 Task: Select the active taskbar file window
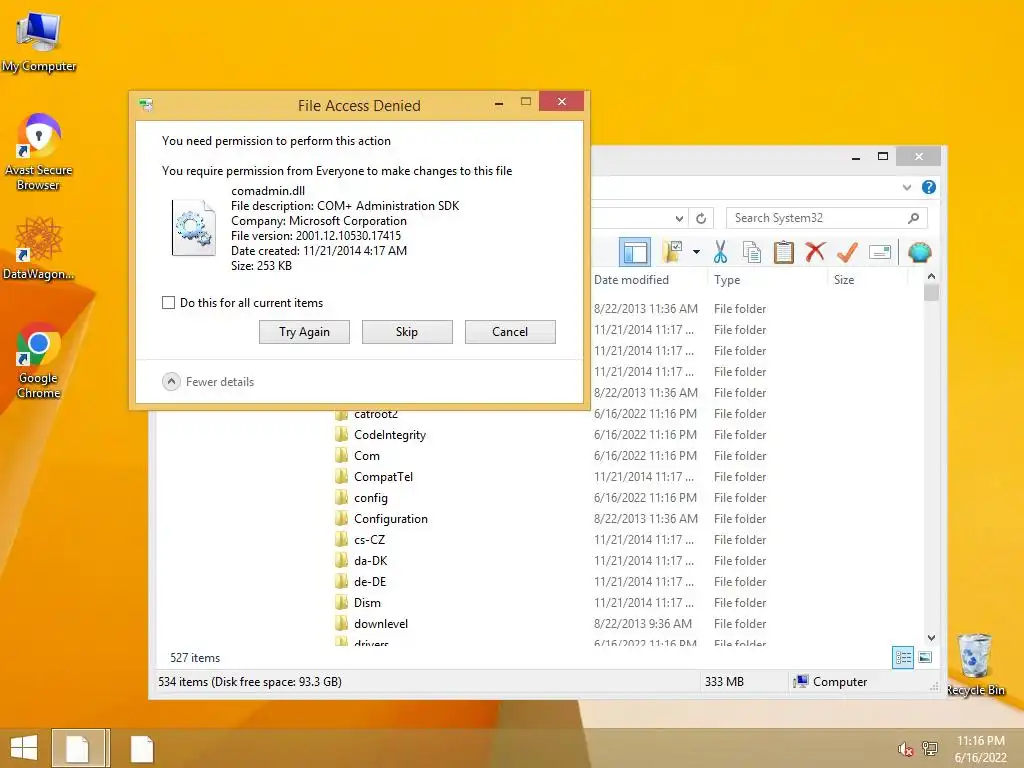coord(80,748)
